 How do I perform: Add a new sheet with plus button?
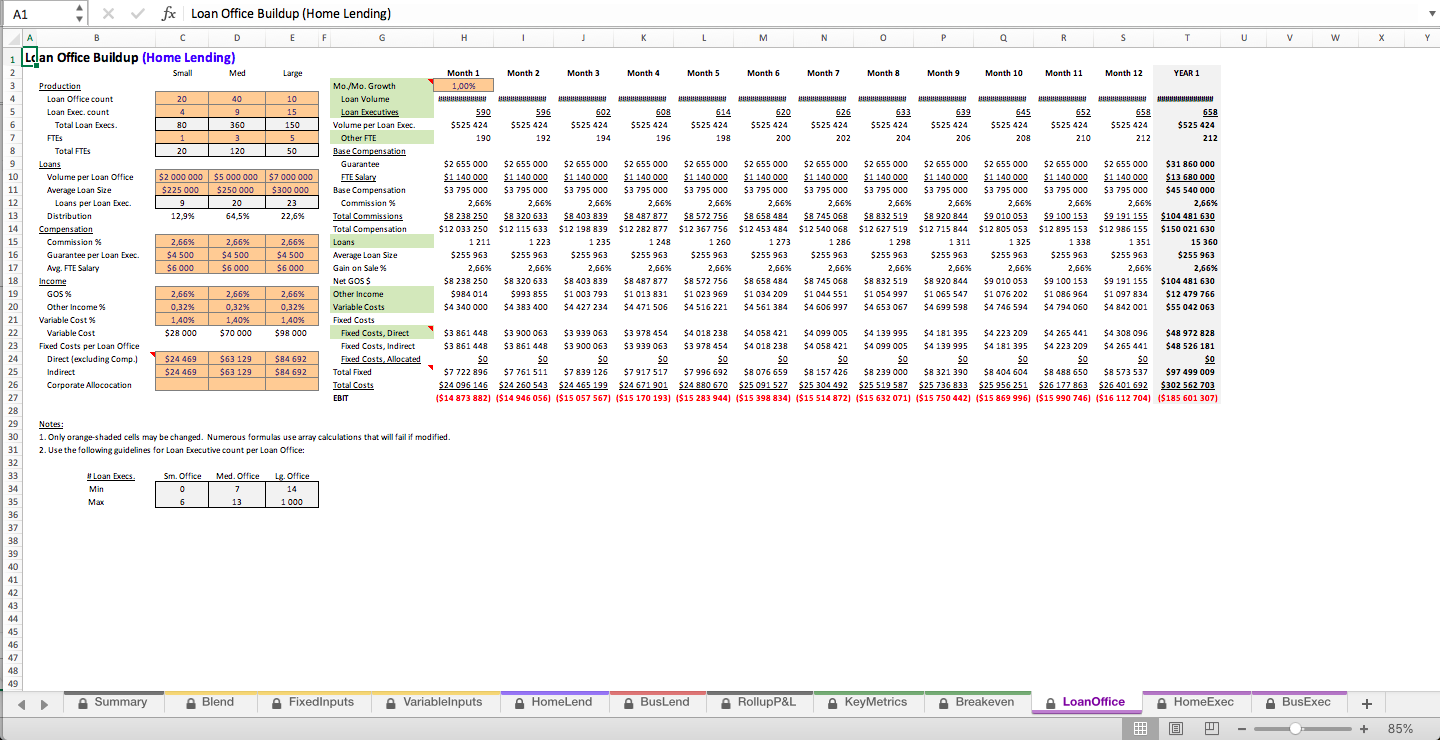tap(1367, 703)
